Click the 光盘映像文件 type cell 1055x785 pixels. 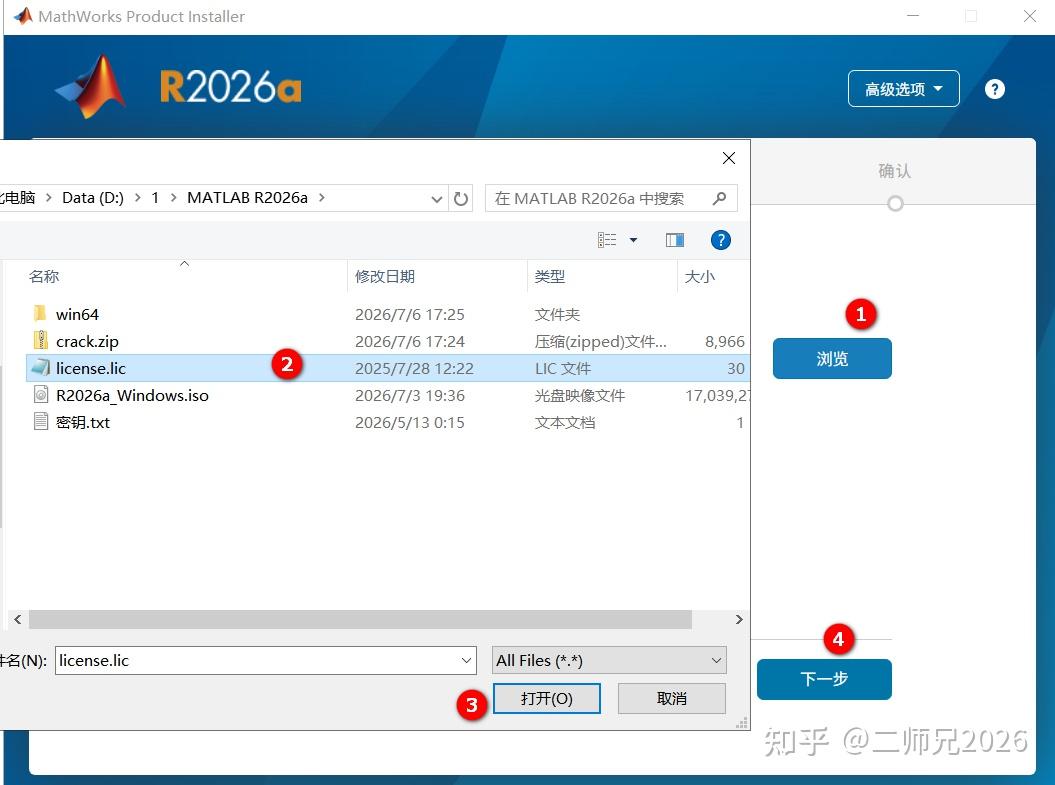580,396
